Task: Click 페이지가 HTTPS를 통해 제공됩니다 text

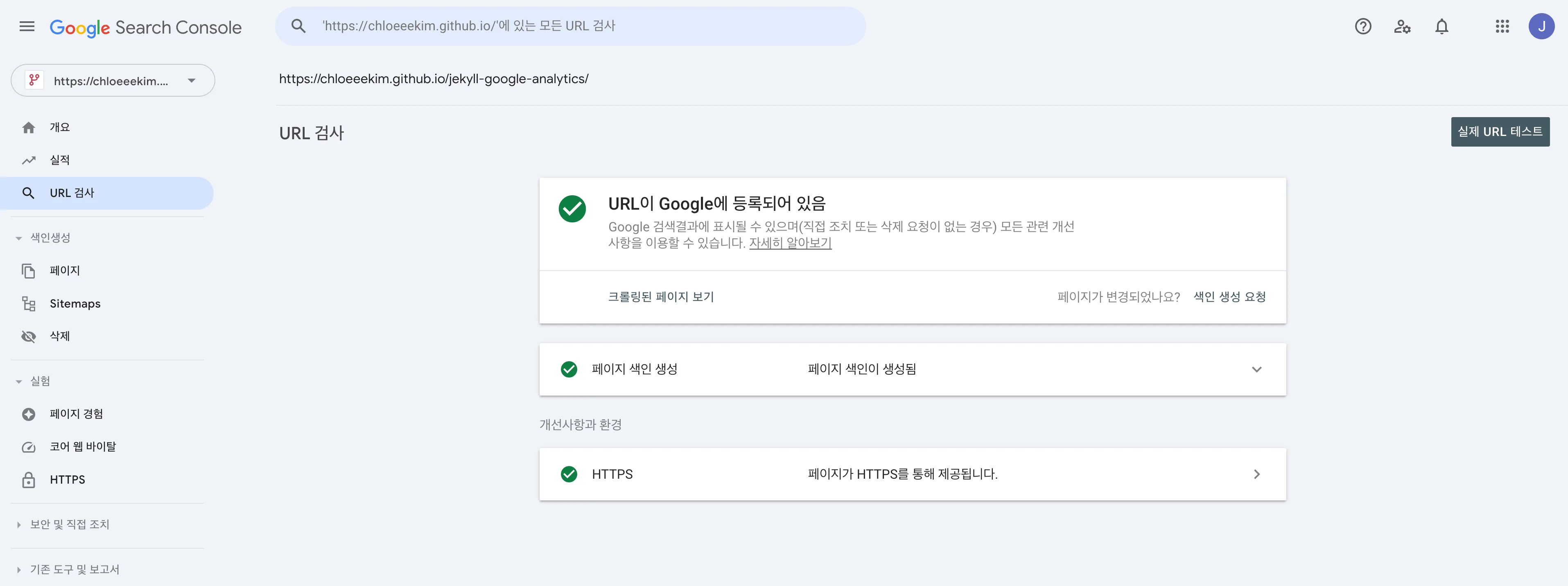Action: pos(902,474)
